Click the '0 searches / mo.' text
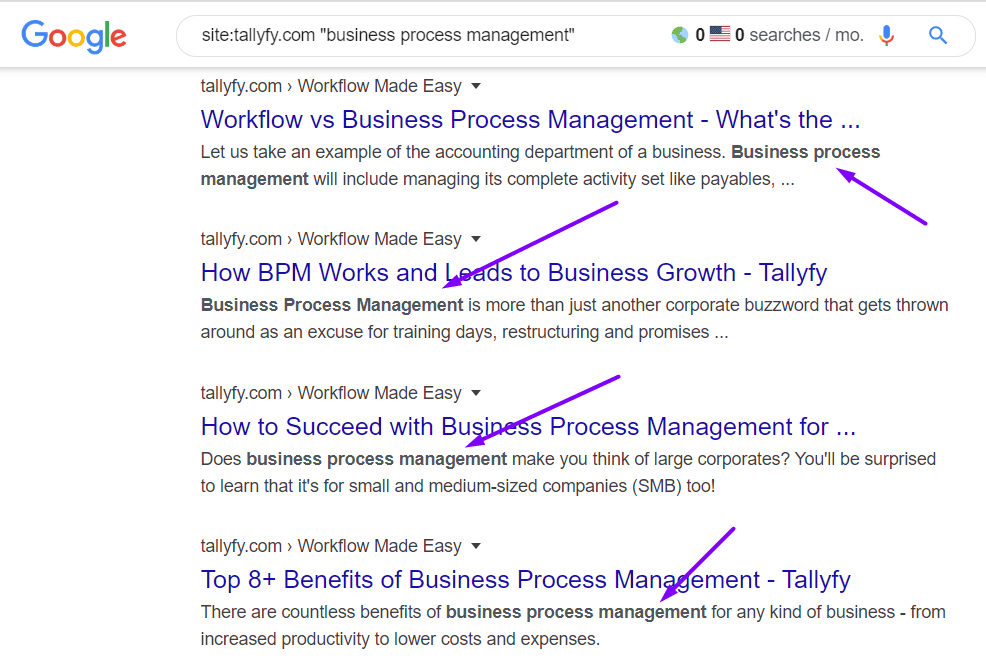The height and width of the screenshot is (667, 986). [x=799, y=35]
